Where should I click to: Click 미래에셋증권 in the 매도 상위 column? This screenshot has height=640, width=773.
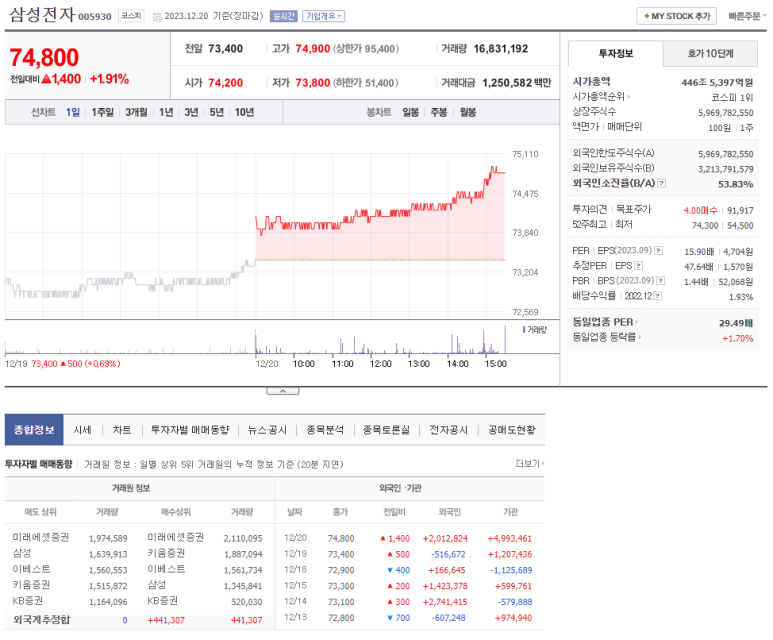[x=40, y=537]
